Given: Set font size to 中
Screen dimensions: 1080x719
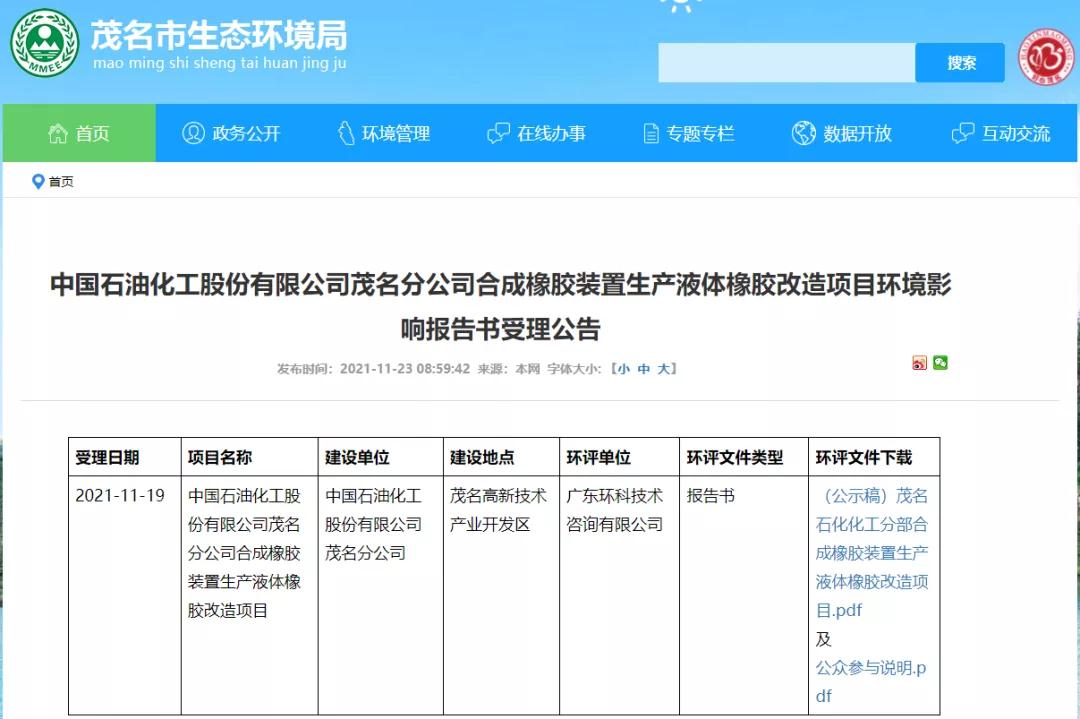Looking at the screenshot, I should point(643,369).
